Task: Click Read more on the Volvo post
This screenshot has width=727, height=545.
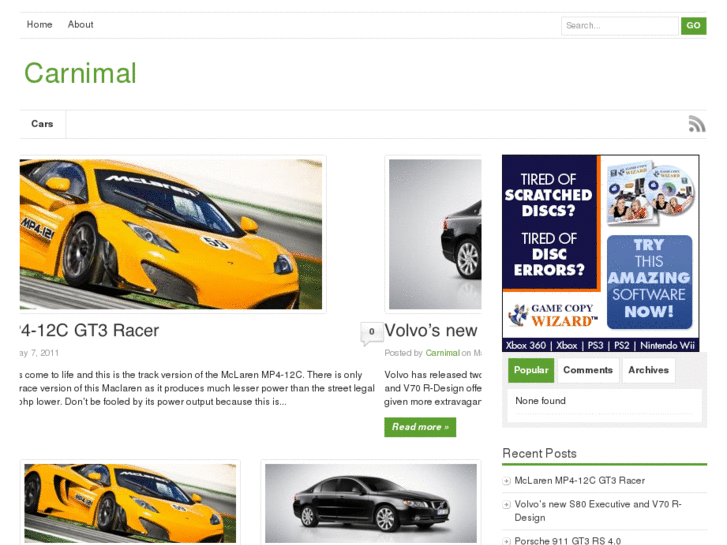Action: click(420, 427)
